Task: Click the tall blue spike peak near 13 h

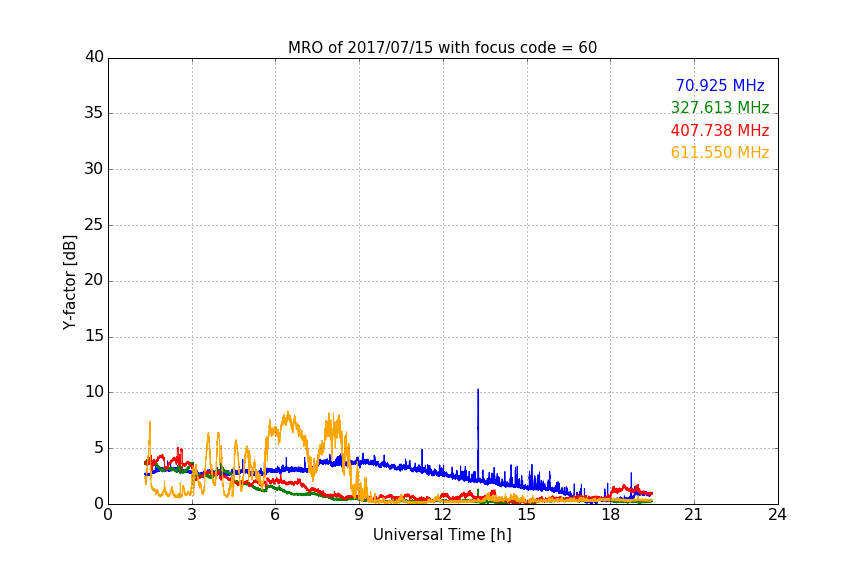Action: click(x=478, y=390)
